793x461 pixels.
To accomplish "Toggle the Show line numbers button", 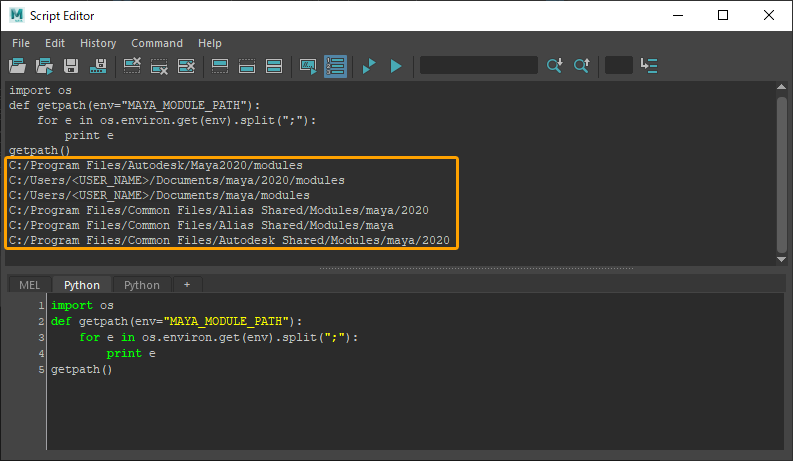I will coord(335,66).
